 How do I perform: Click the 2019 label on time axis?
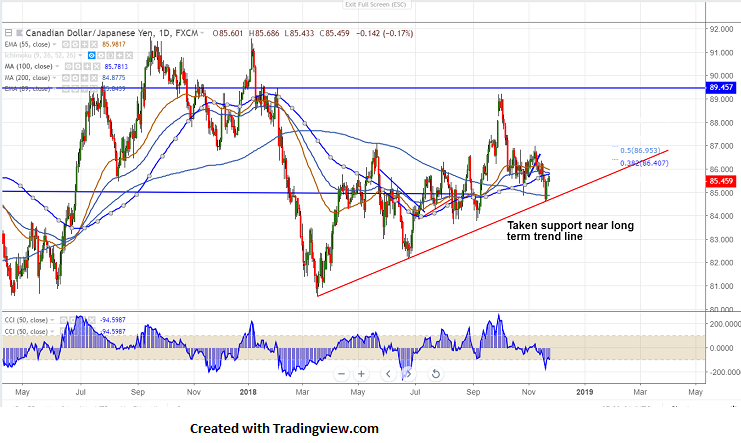tap(585, 392)
